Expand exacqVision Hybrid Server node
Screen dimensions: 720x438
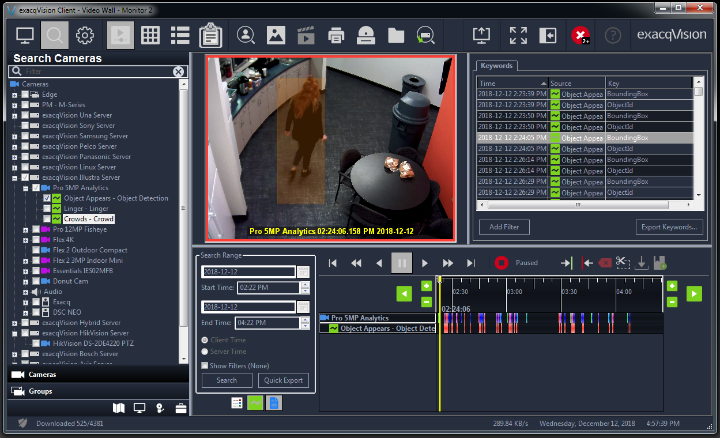(x=15, y=323)
